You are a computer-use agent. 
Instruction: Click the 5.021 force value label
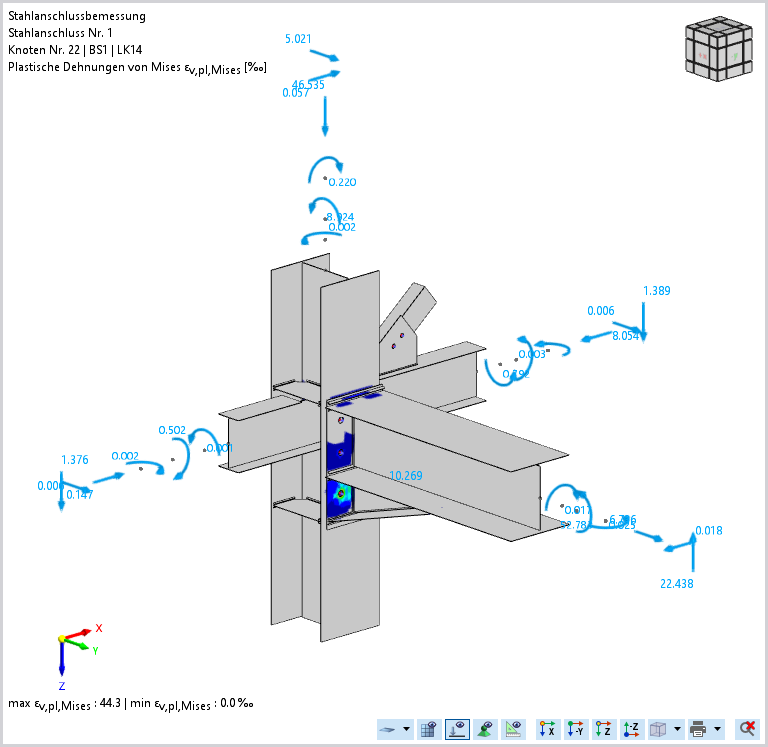click(298, 39)
